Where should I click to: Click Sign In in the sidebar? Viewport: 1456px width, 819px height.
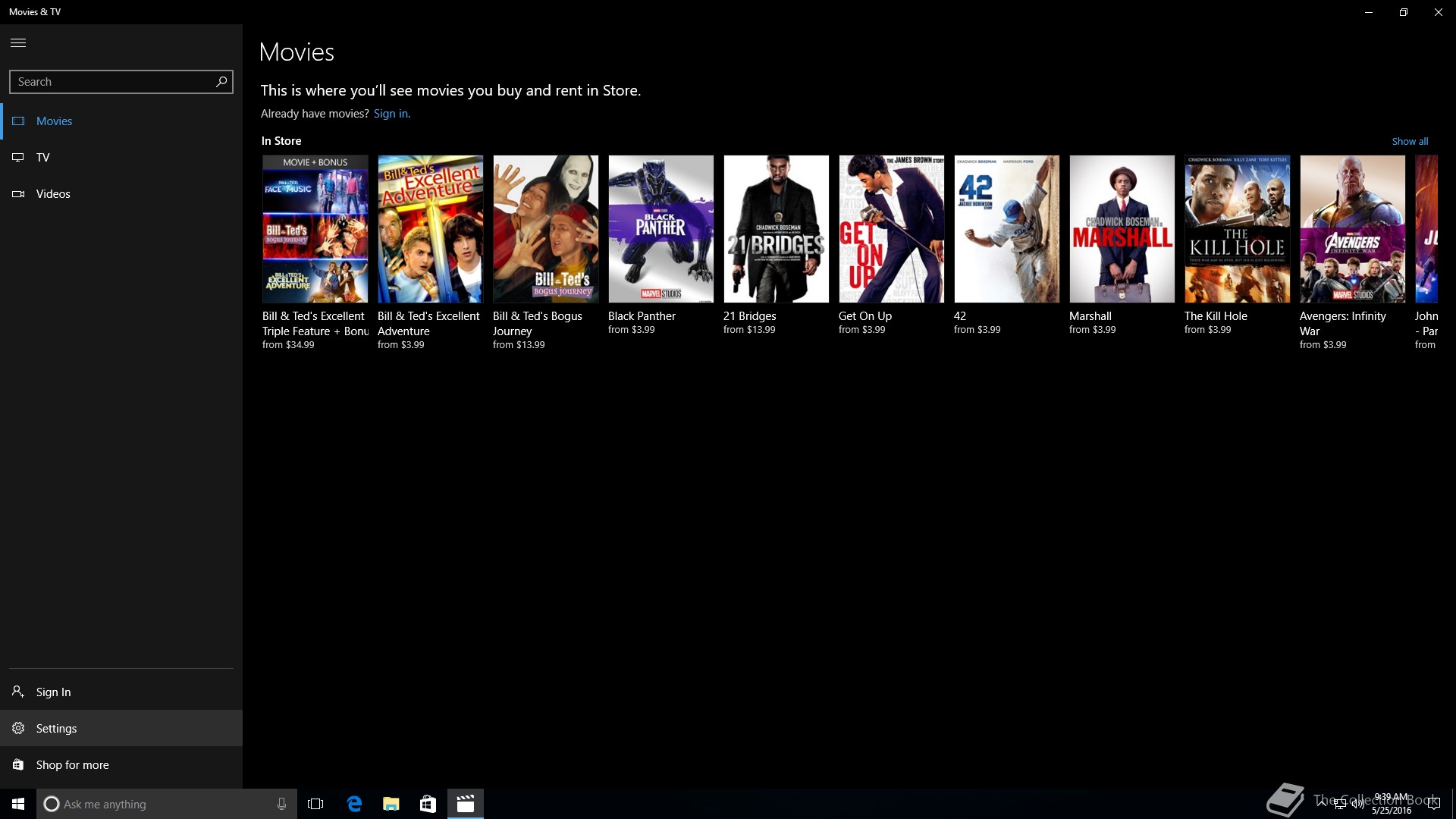pyautogui.click(x=121, y=692)
